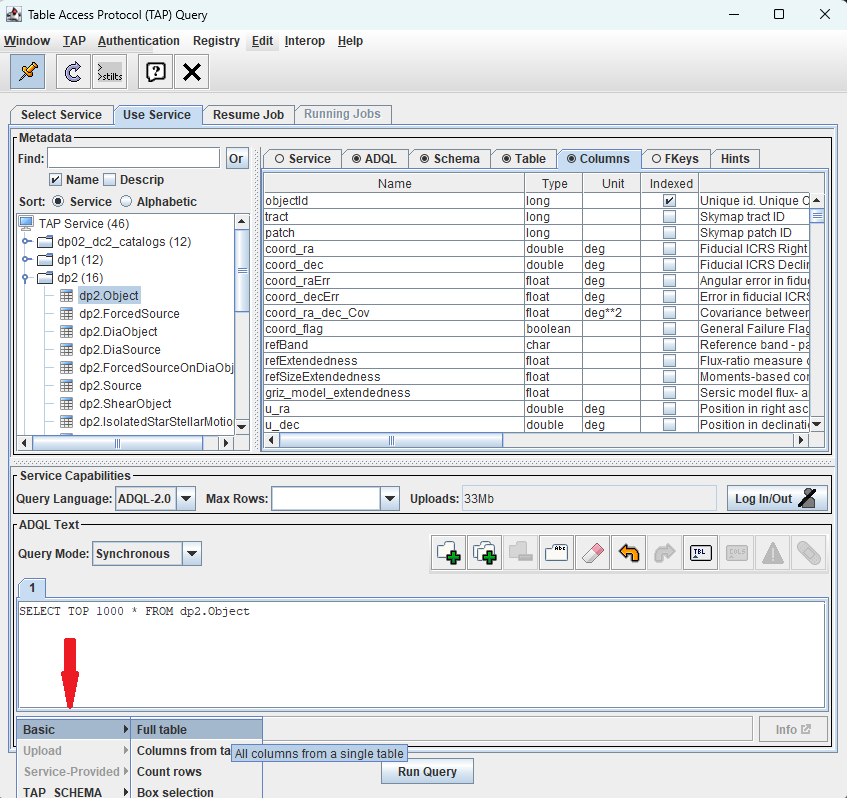The image size is (847, 798).
Task: Open the Window menu
Action: [27, 41]
